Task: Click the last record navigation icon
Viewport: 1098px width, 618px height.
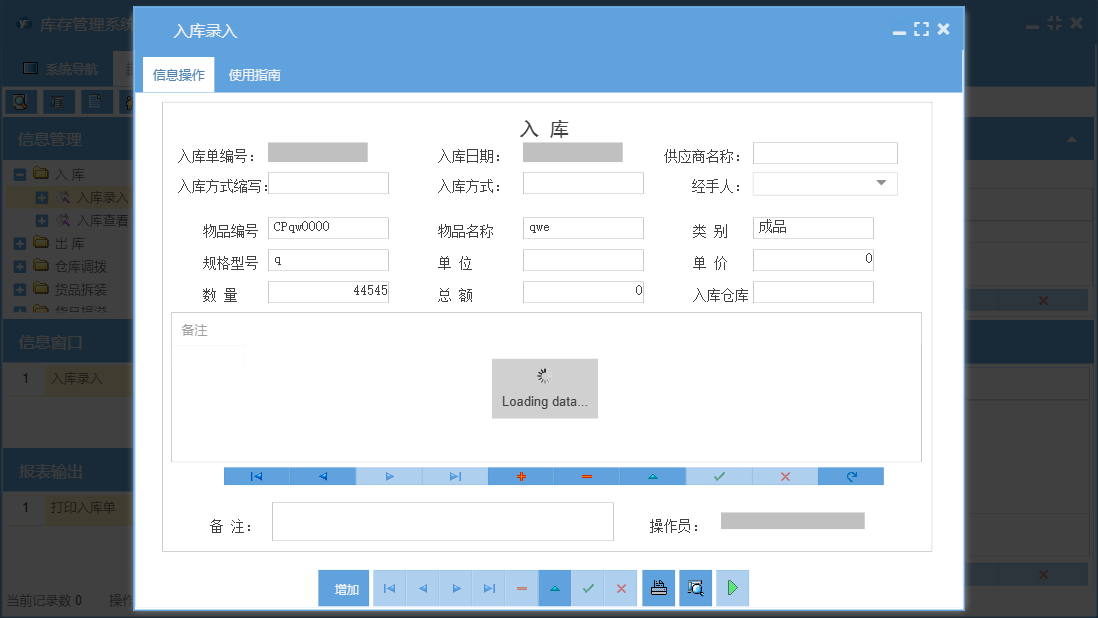Action: (455, 476)
